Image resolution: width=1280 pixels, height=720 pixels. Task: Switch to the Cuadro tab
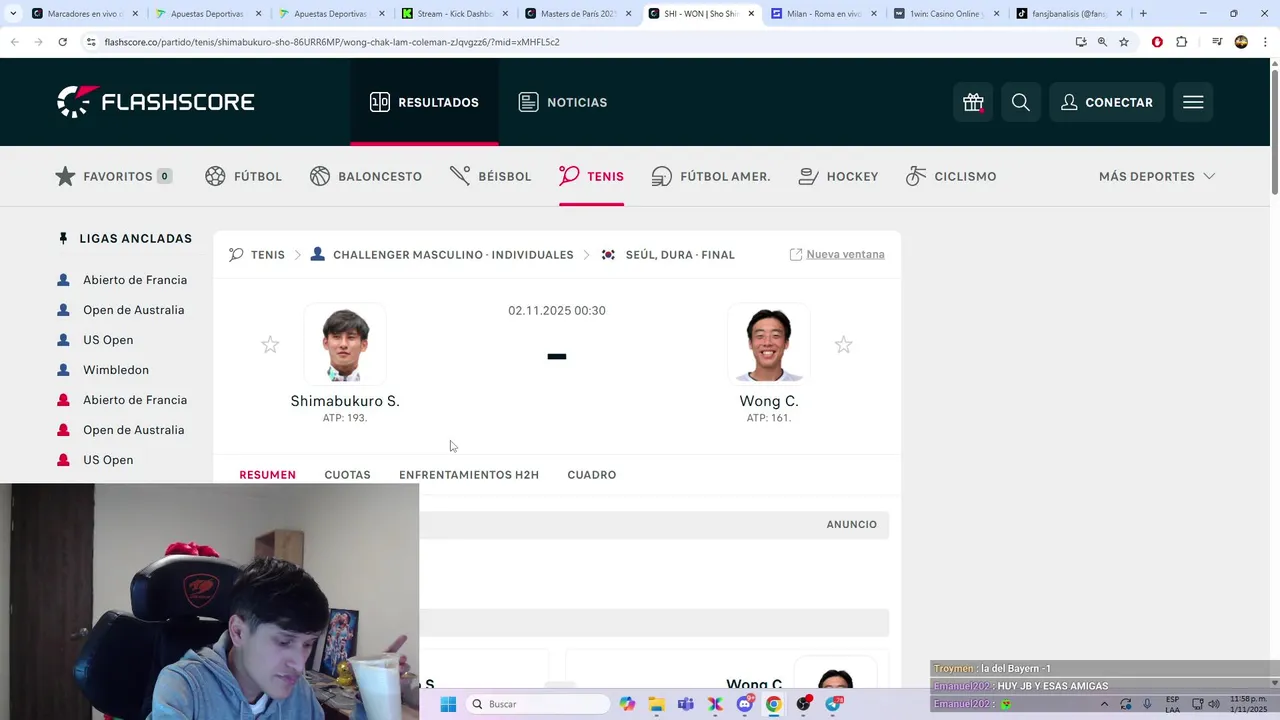click(x=591, y=475)
